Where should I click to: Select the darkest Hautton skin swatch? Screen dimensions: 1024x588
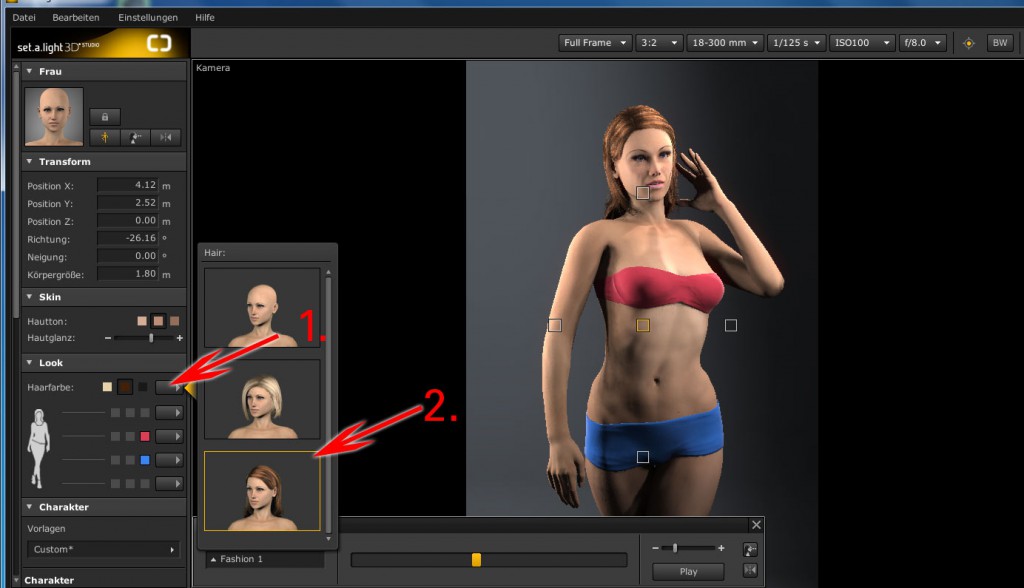[174, 321]
